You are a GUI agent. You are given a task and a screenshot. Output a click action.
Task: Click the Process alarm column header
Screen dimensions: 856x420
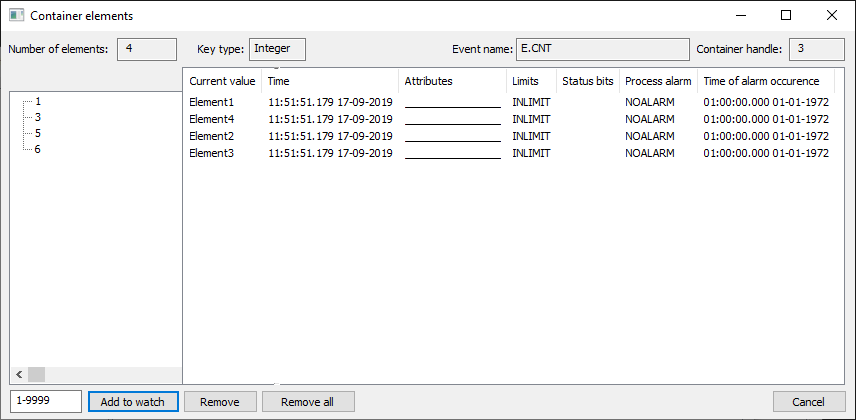pos(657,81)
